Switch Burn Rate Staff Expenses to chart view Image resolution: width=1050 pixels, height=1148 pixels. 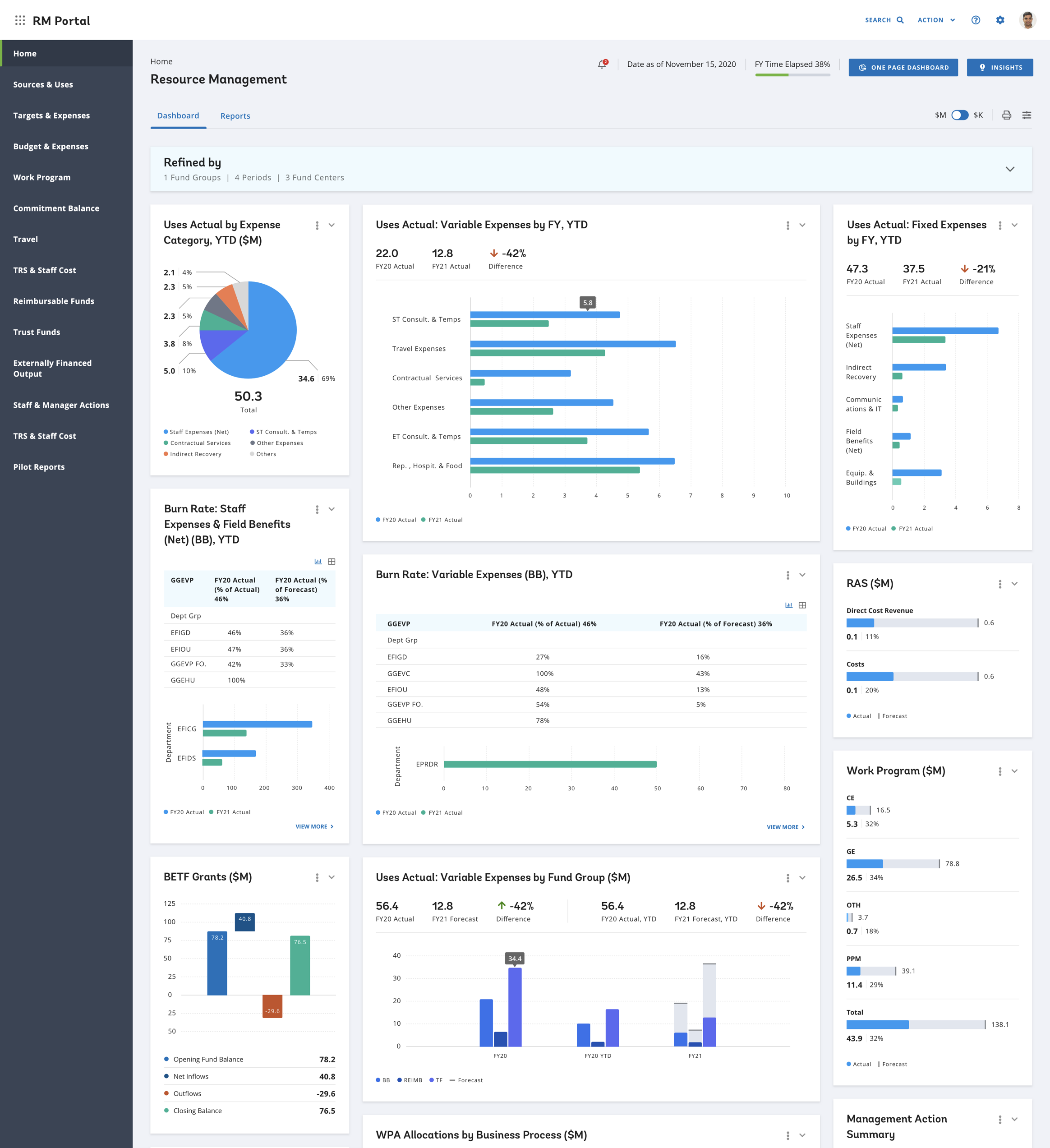click(318, 561)
